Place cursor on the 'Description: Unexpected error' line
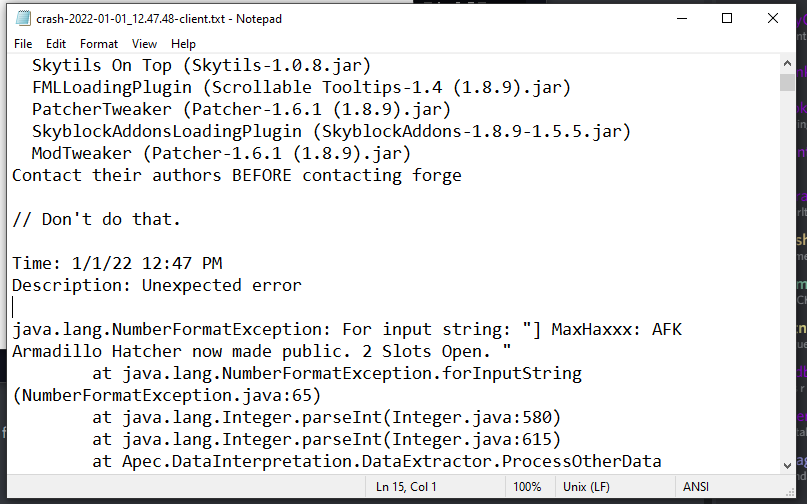 [157, 285]
